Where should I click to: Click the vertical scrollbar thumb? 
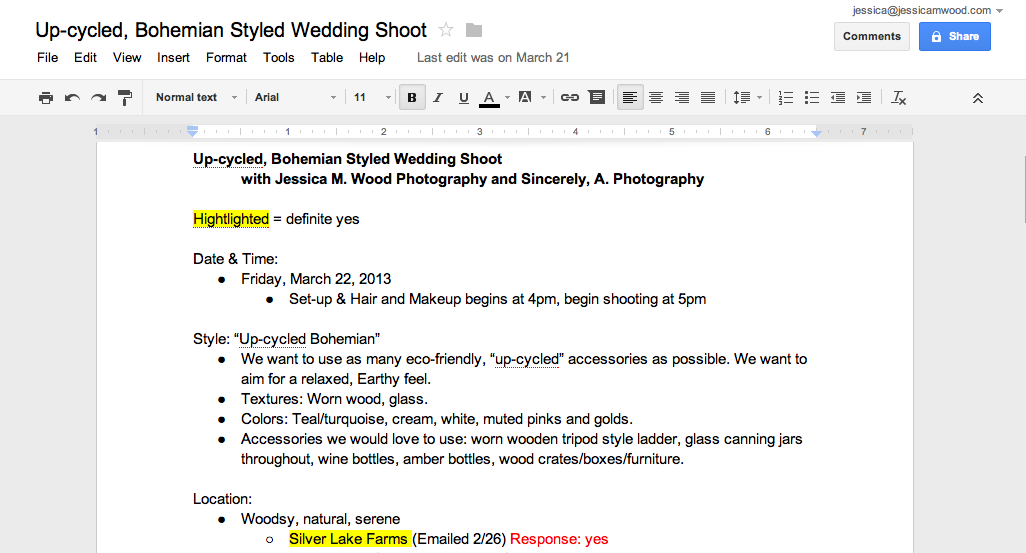(x=1023, y=190)
